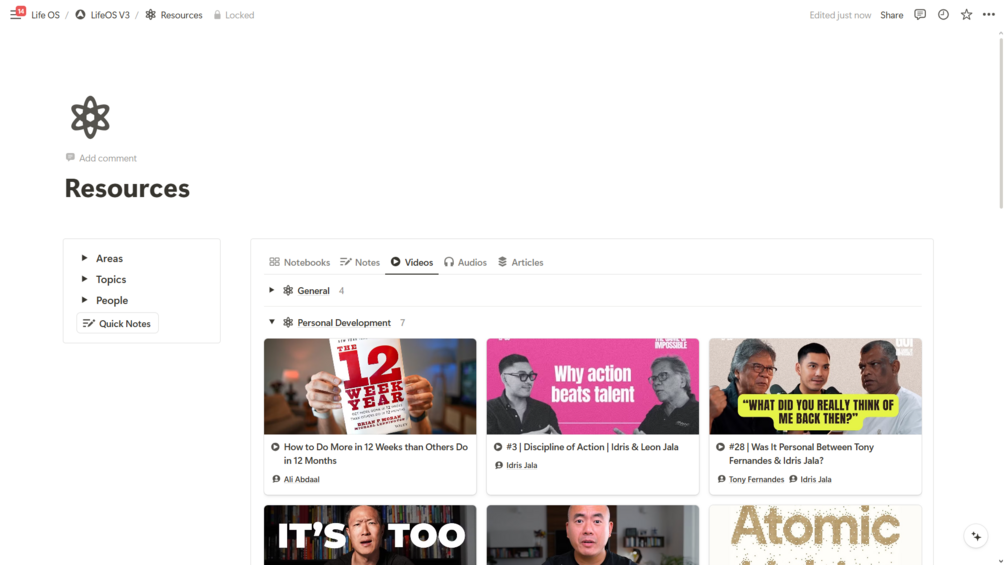Click the count 7 beside Personal Development
This screenshot has height=565, width=1005.
pos(403,323)
